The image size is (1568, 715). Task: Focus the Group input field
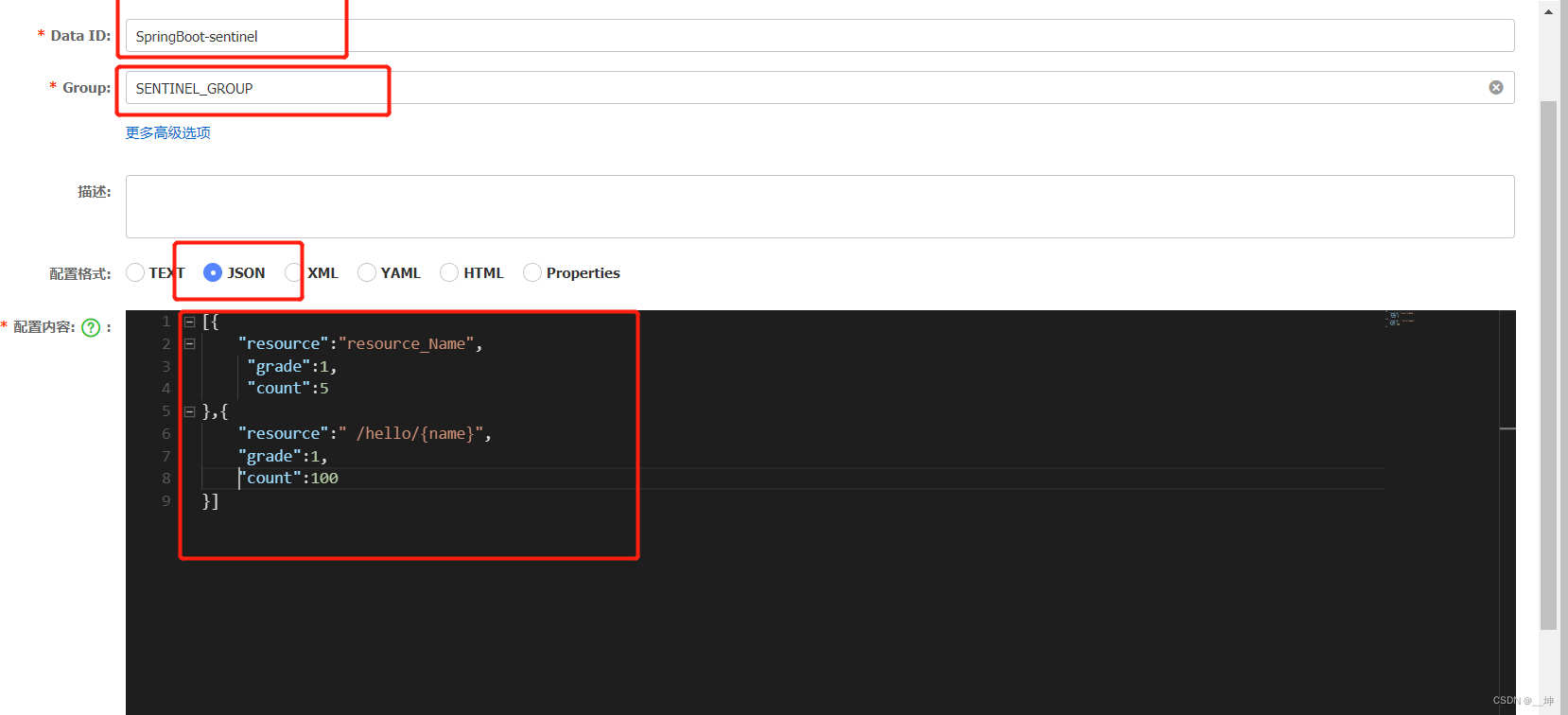click(x=820, y=88)
